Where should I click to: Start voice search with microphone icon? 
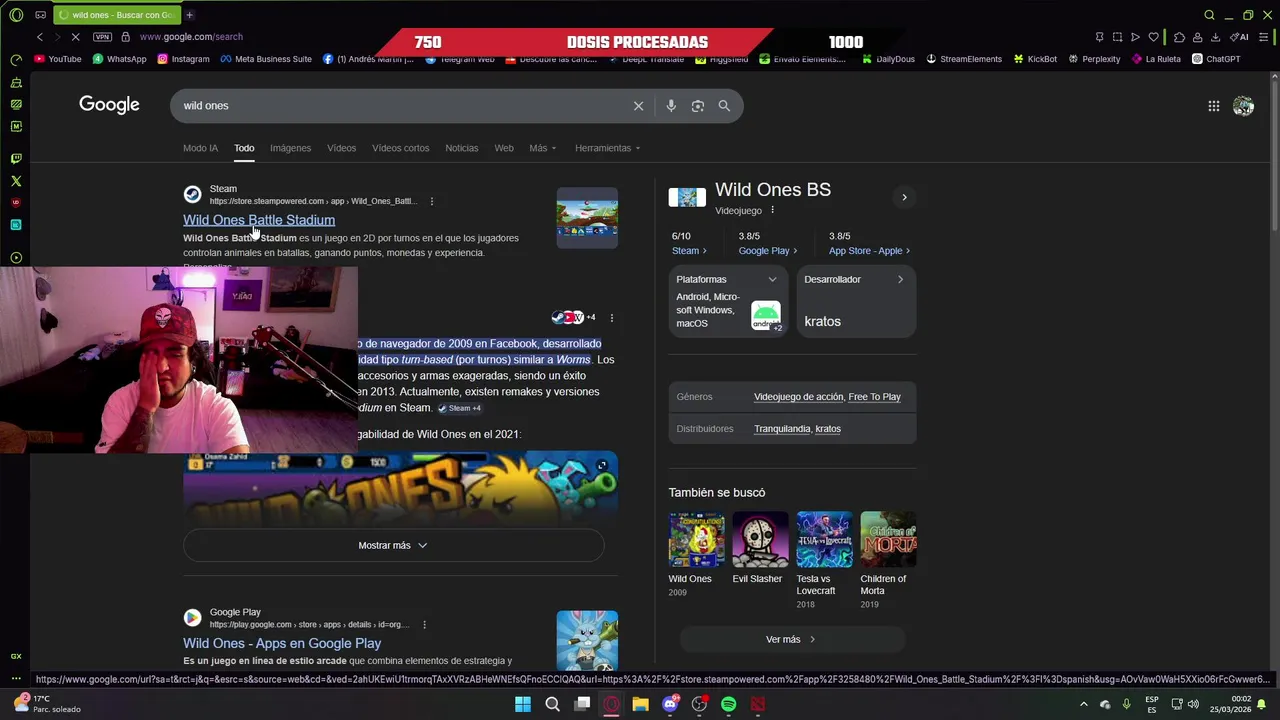(671, 106)
